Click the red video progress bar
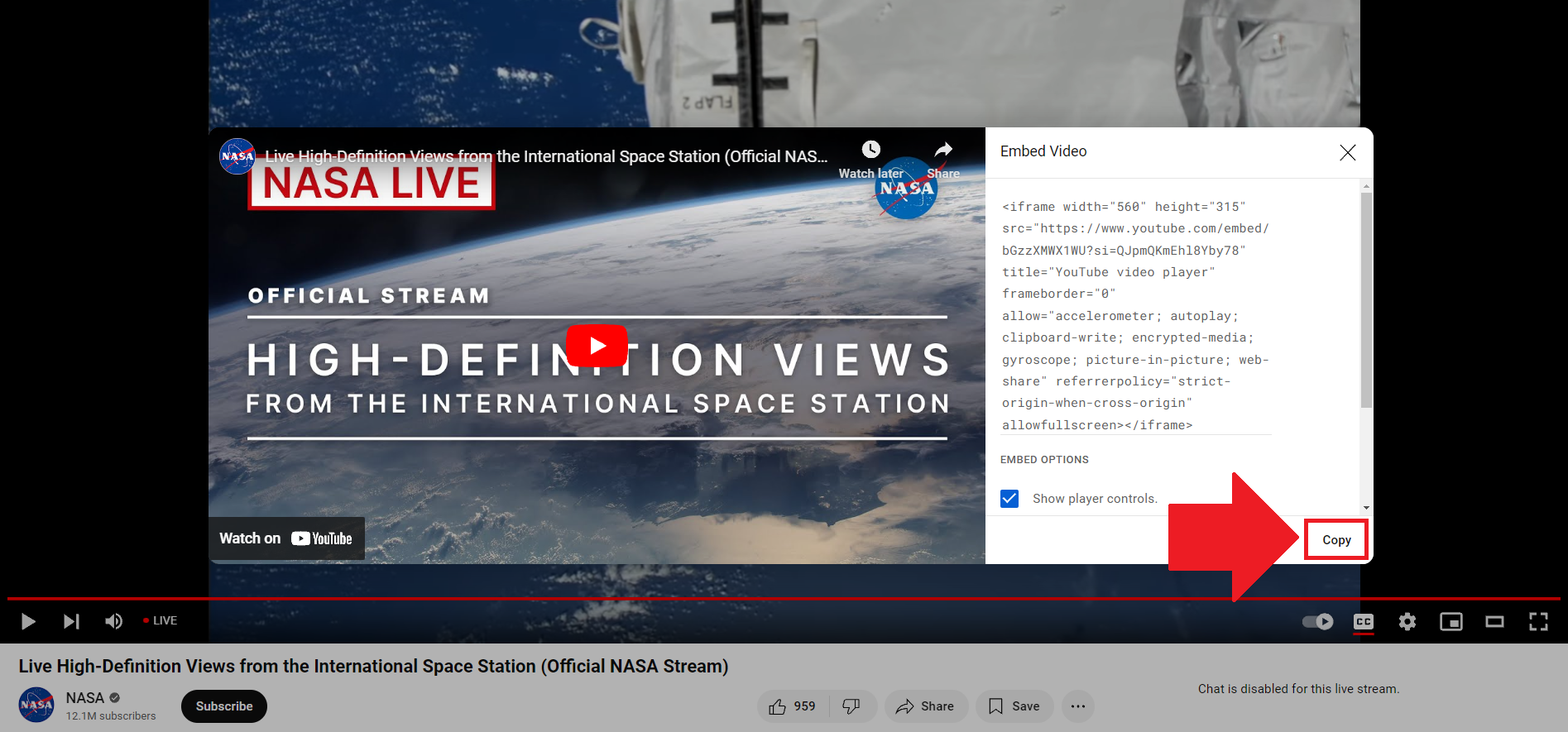Screen dimensions: 1568x732 [784, 598]
